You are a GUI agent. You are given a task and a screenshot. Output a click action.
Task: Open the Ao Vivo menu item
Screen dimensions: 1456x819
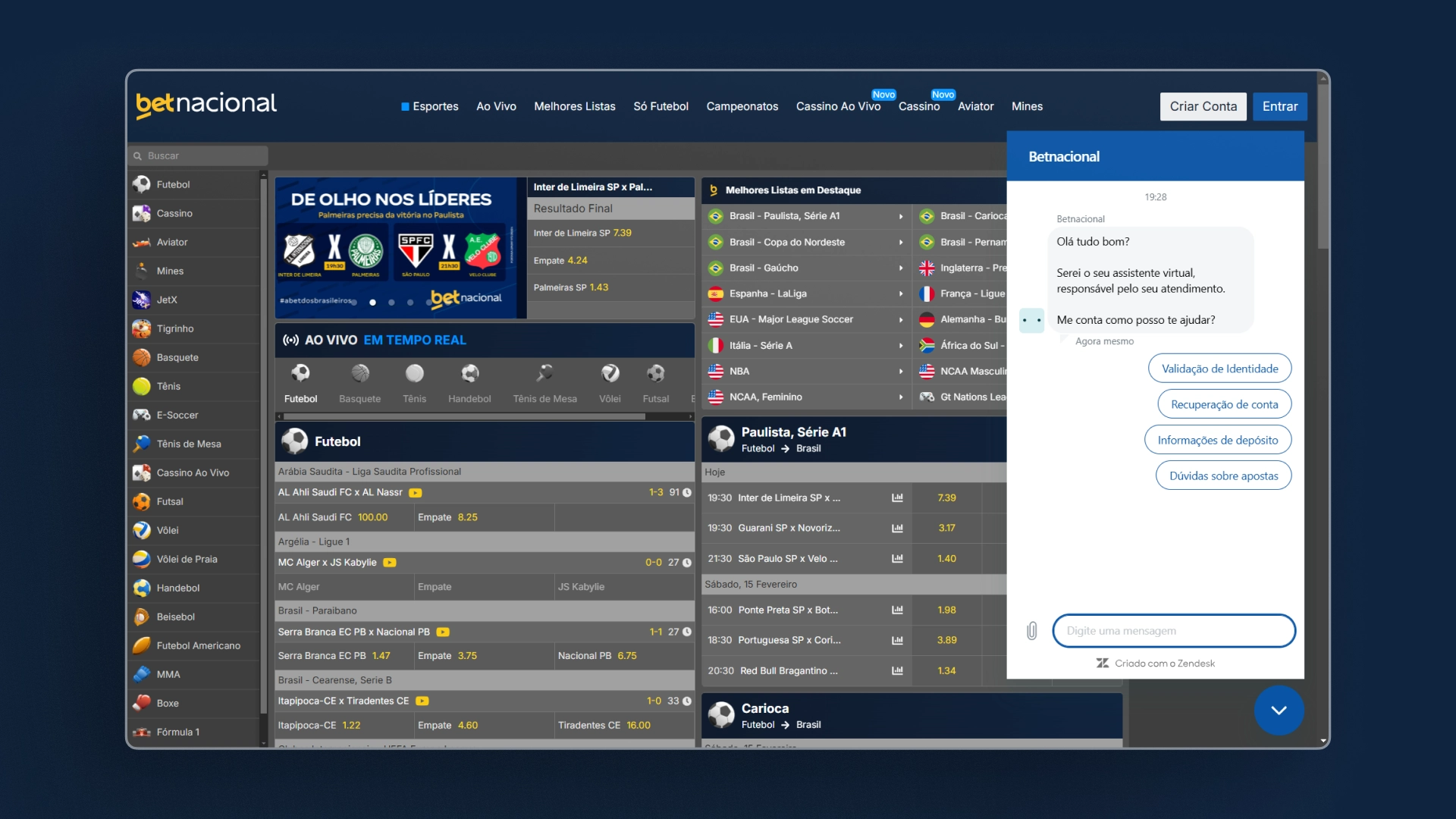[x=496, y=107]
